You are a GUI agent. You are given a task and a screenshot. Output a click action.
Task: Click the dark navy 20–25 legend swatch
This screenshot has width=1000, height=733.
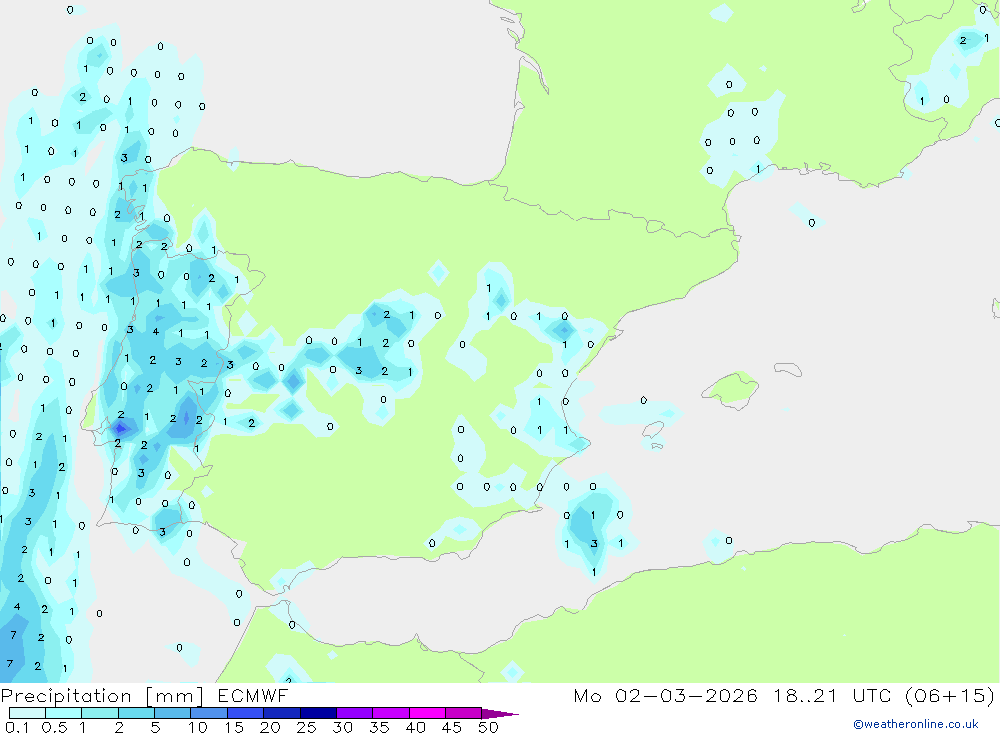pyautogui.click(x=282, y=714)
